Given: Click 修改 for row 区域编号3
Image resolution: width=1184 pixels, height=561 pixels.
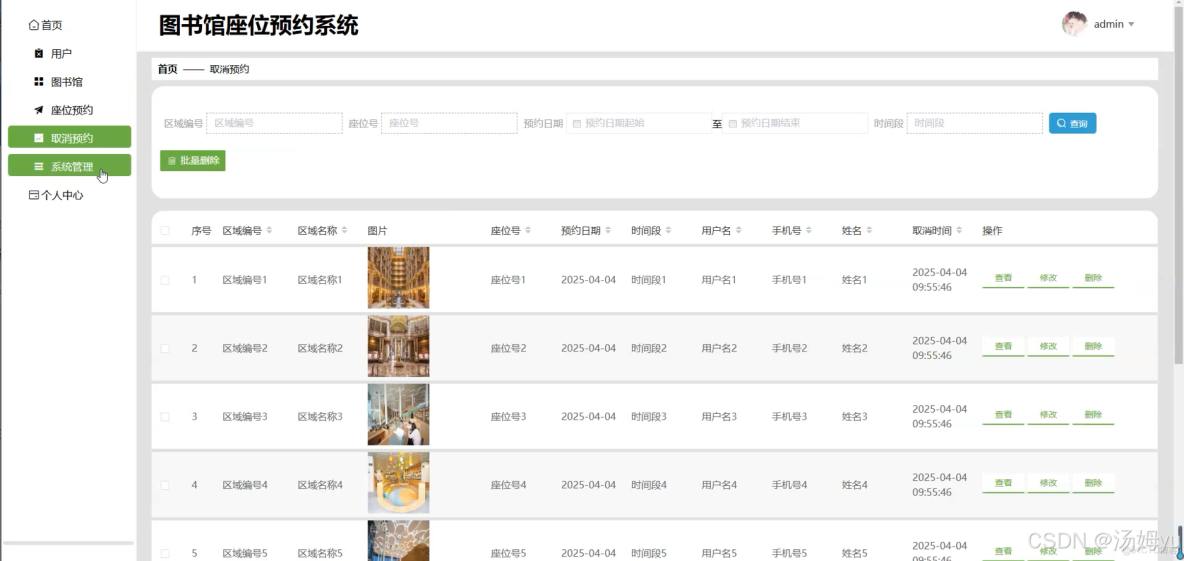Looking at the screenshot, I should [1048, 415].
